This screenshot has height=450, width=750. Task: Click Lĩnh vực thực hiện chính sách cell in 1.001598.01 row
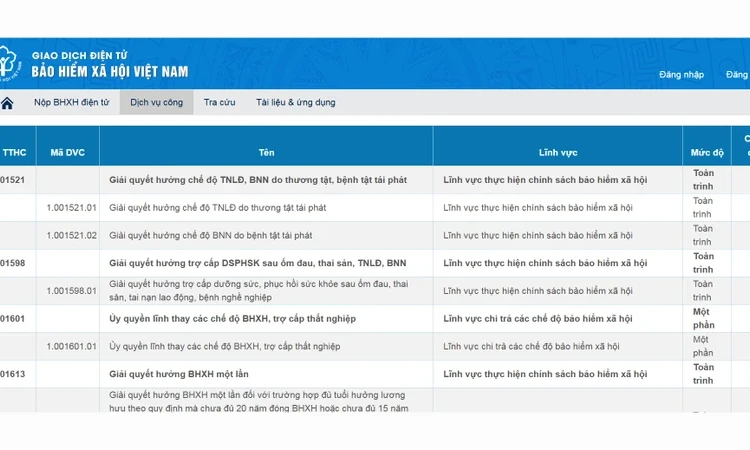[x=538, y=291]
